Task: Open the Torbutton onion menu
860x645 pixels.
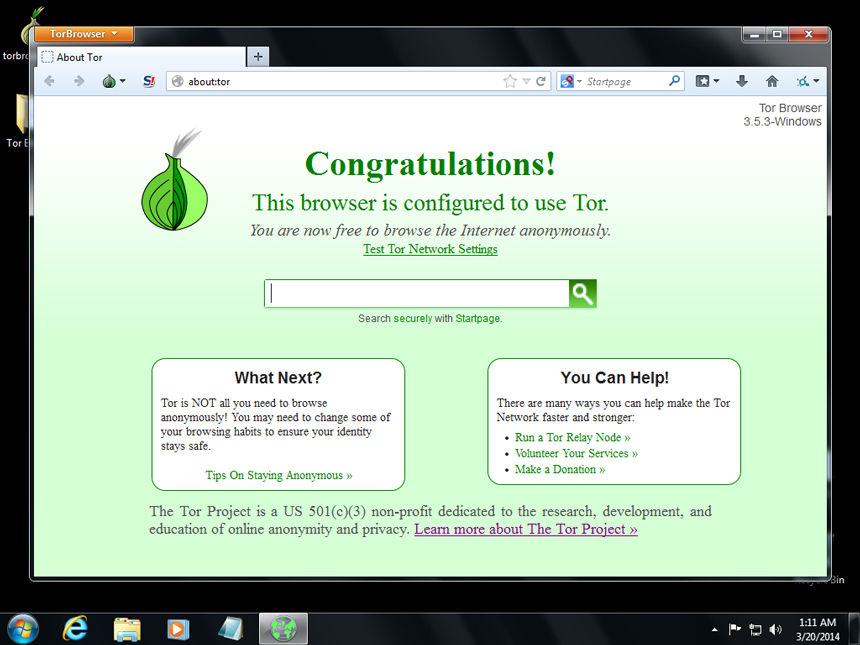Action: [111, 81]
